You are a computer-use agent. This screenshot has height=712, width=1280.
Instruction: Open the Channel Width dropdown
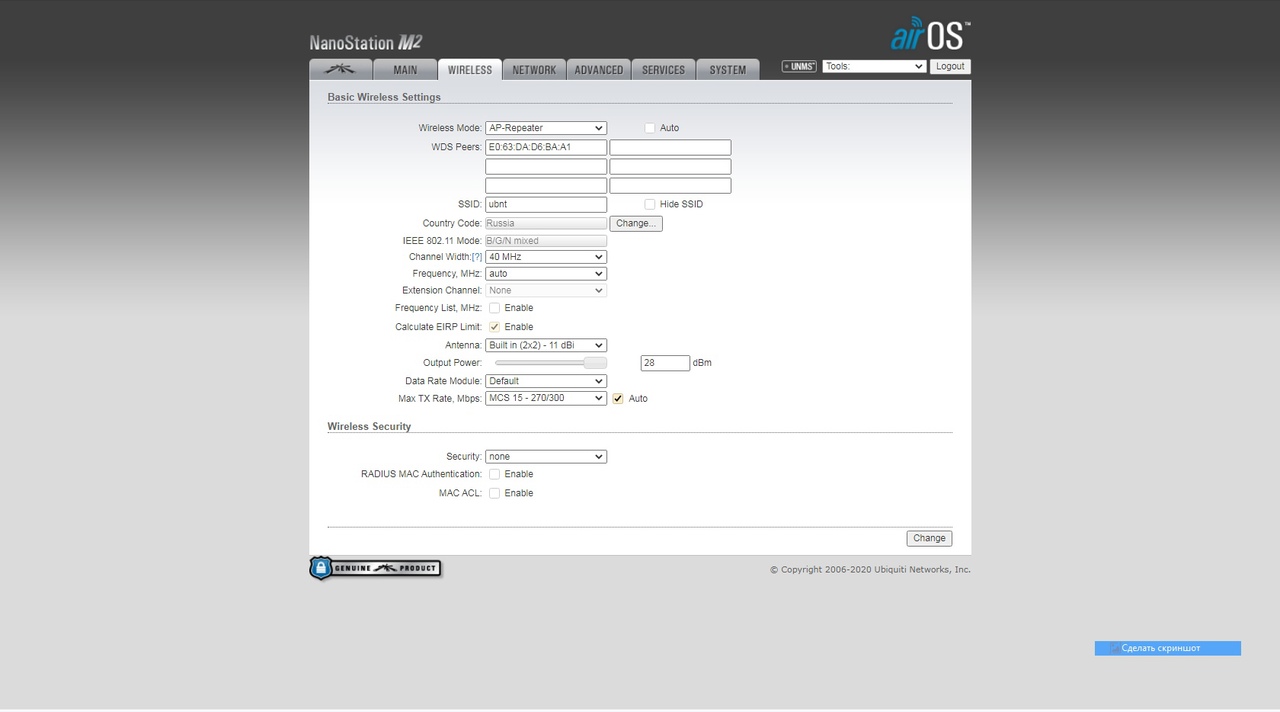pos(546,257)
